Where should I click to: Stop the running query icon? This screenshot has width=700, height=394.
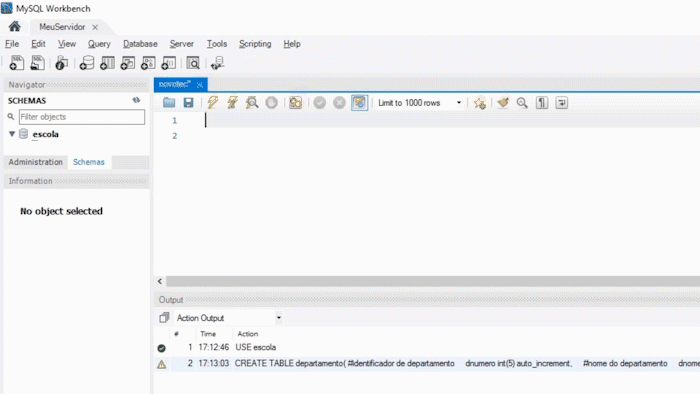pyautogui.click(x=271, y=103)
